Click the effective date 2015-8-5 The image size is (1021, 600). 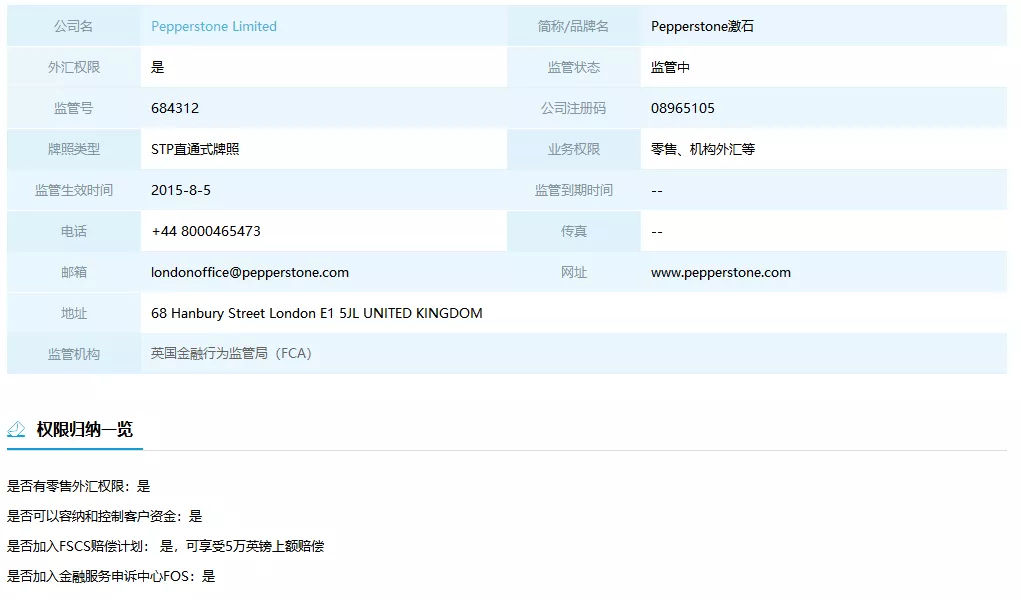tap(181, 190)
